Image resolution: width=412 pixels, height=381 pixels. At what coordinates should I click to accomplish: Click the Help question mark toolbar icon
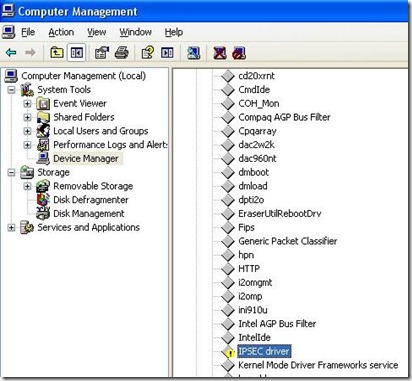(147, 53)
